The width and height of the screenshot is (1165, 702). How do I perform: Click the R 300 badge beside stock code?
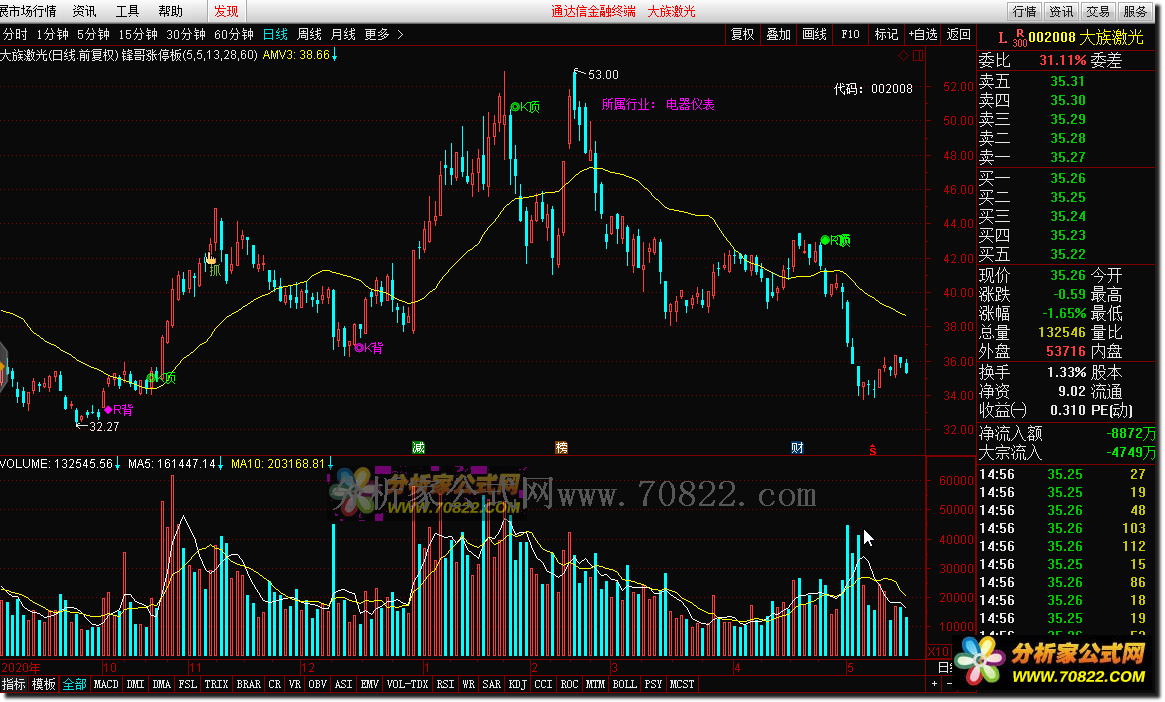pyautogui.click(x=1019, y=38)
